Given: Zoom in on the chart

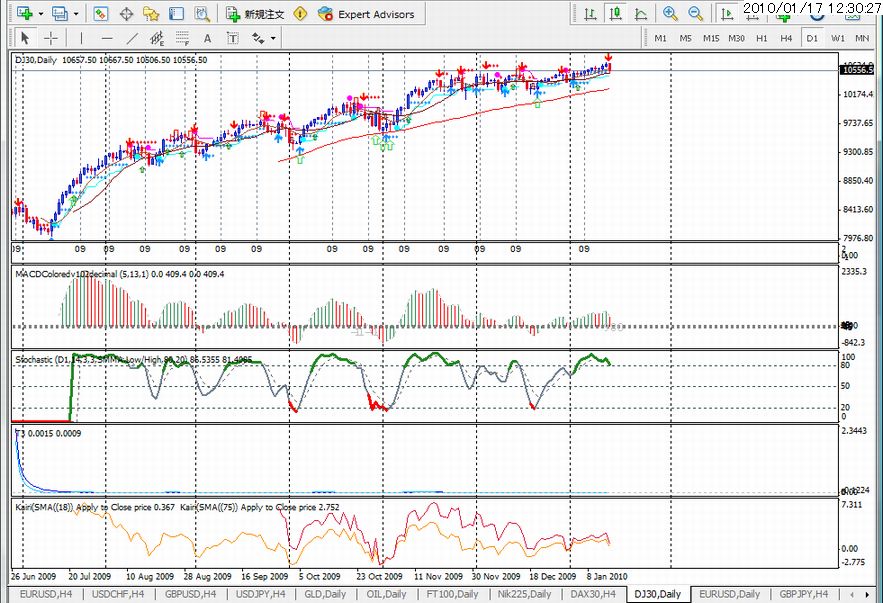Looking at the screenshot, I should click(670, 14).
